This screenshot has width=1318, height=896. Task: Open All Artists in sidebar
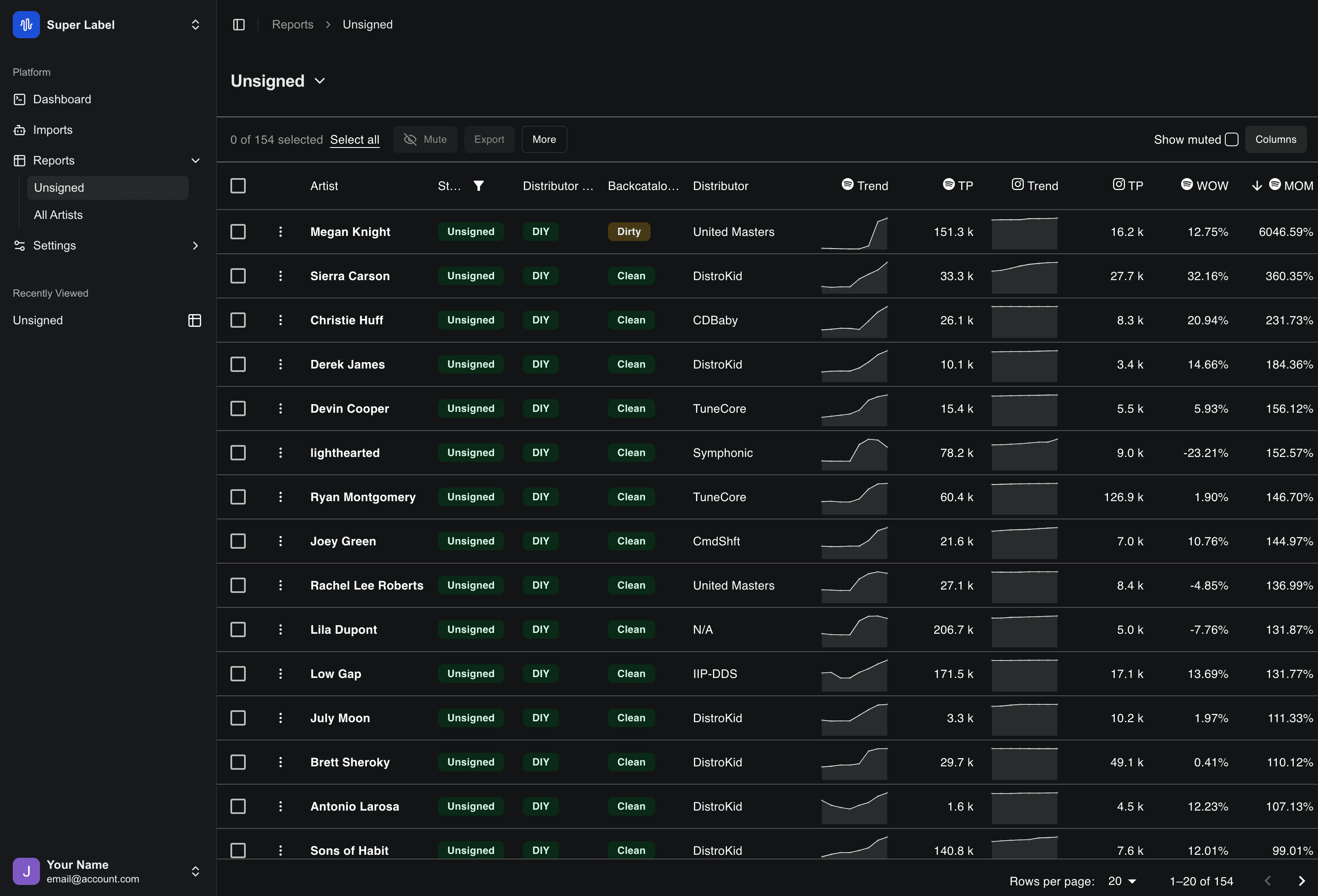click(x=58, y=215)
